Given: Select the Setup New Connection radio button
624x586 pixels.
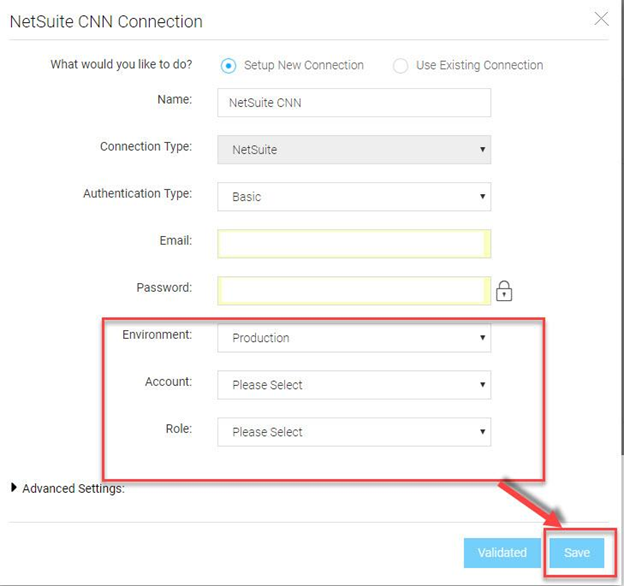Looking at the screenshot, I should click(x=228, y=66).
